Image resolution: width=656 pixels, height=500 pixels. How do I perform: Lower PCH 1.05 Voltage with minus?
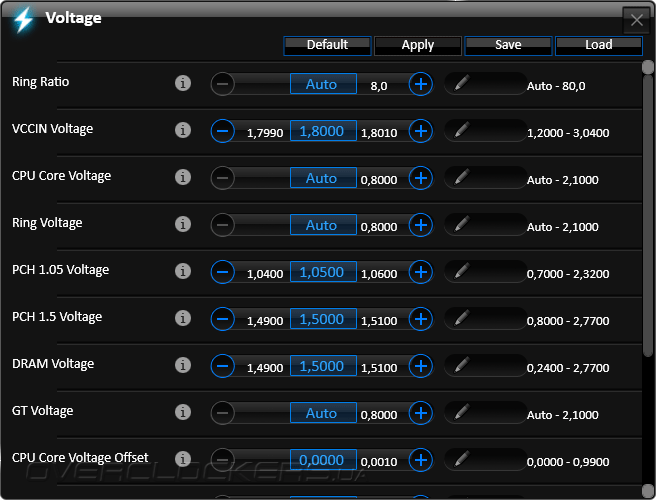pyautogui.click(x=223, y=272)
